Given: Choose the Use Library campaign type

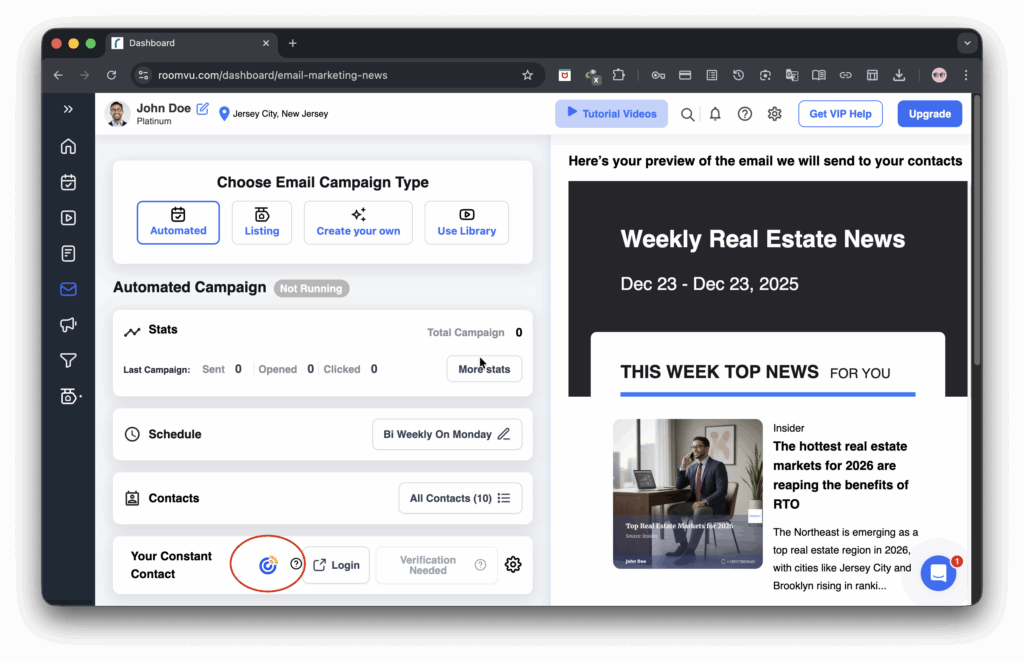Looking at the screenshot, I should [x=466, y=222].
